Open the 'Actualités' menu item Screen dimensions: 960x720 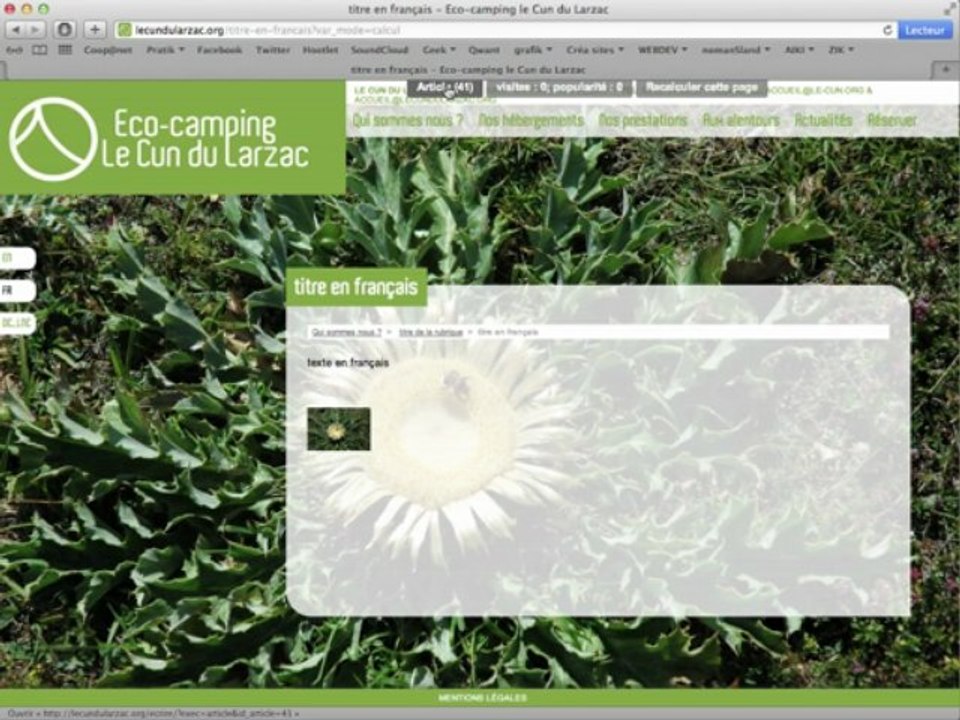[x=823, y=121]
